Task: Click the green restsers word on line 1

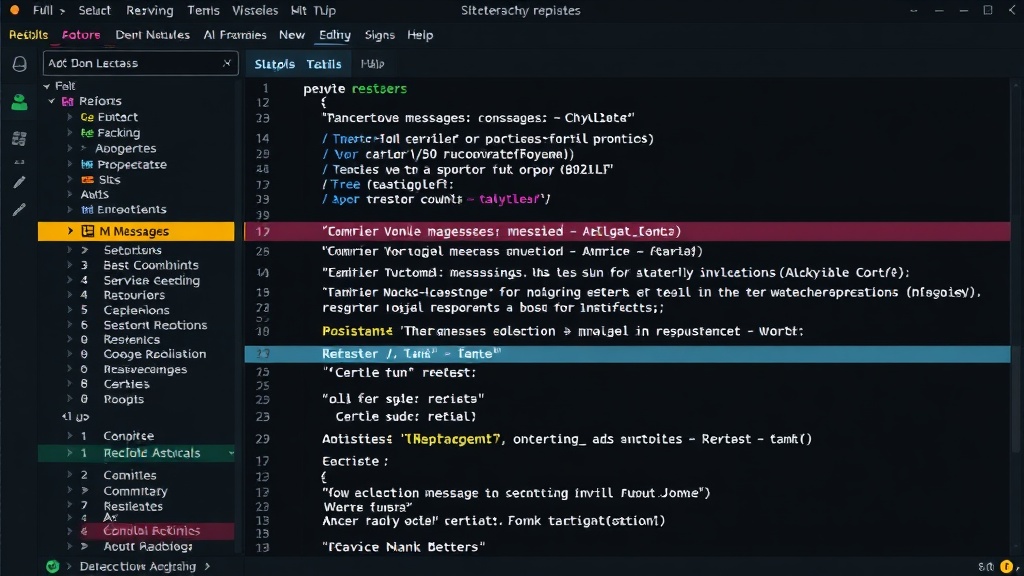Action: pyautogui.click(x=379, y=89)
